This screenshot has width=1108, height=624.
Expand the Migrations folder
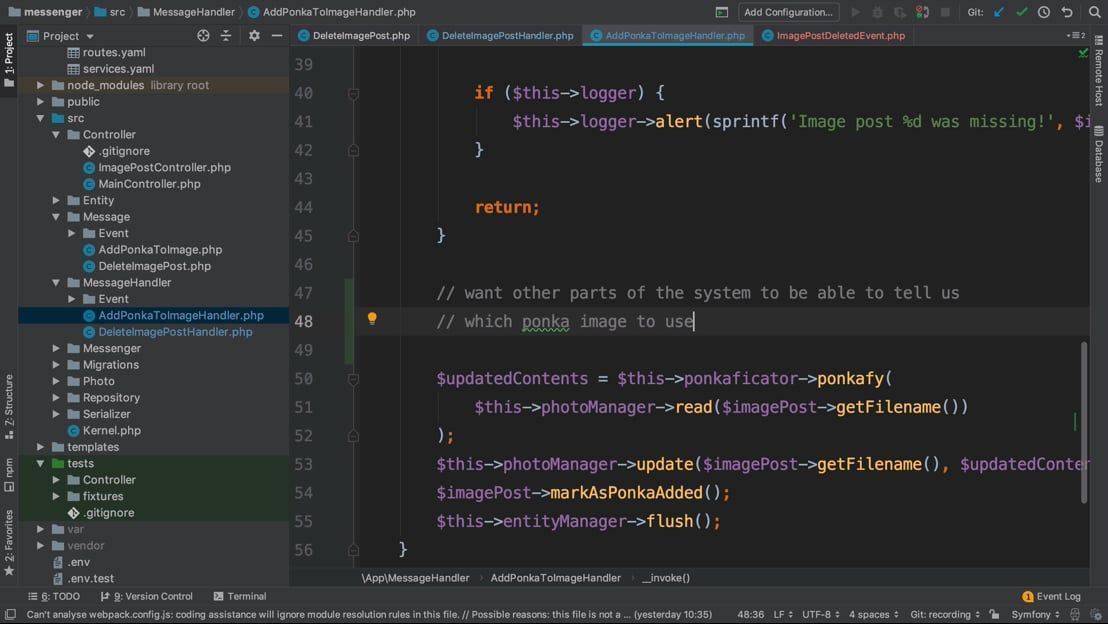(56, 365)
